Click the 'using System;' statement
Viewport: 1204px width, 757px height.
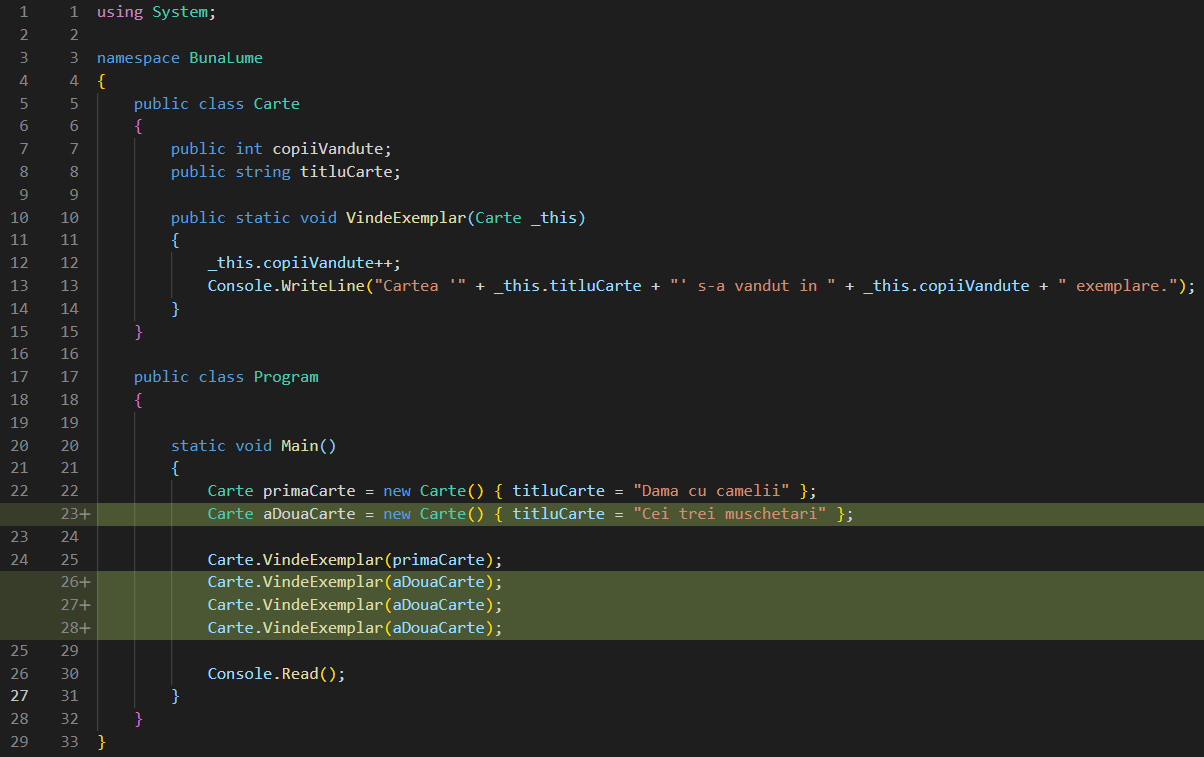156,13
